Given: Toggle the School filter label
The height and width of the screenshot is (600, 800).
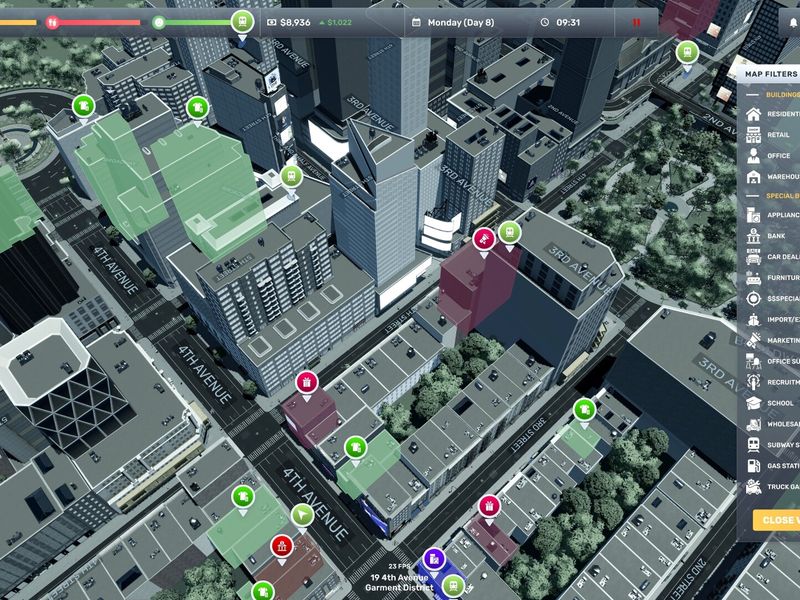Looking at the screenshot, I should [780, 403].
